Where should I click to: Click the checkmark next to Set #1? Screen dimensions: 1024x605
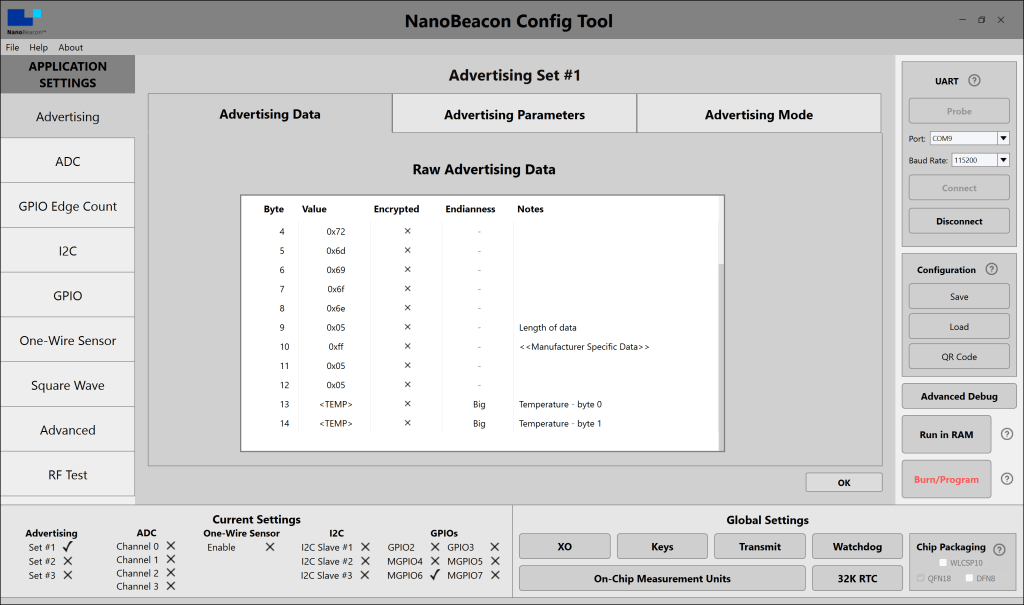[x=68, y=547]
